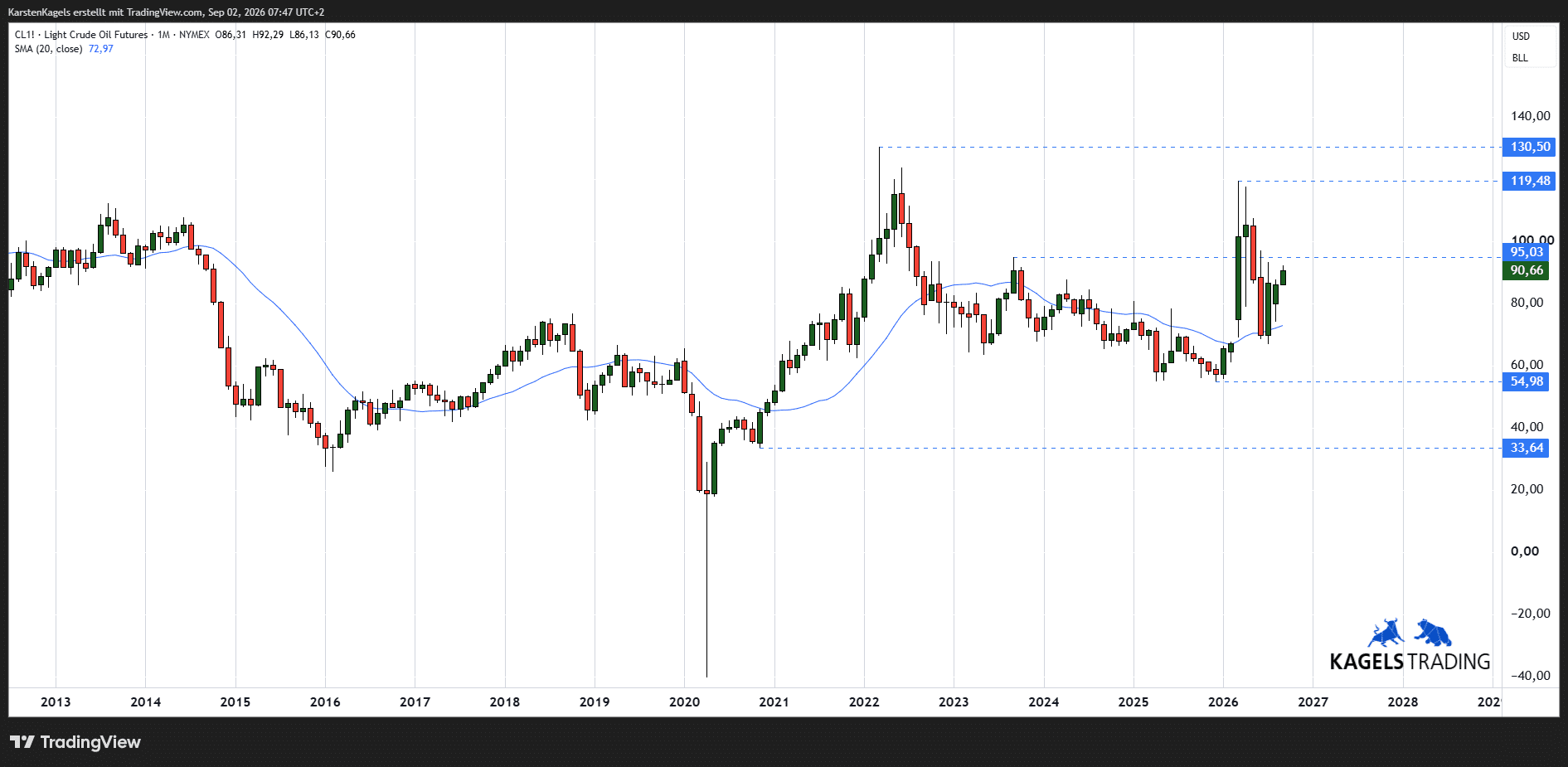The width and height of the screenshot is (1568, 767).
Task: Click the KAGELS TRADING watermark text
Action: [1410, 662]
